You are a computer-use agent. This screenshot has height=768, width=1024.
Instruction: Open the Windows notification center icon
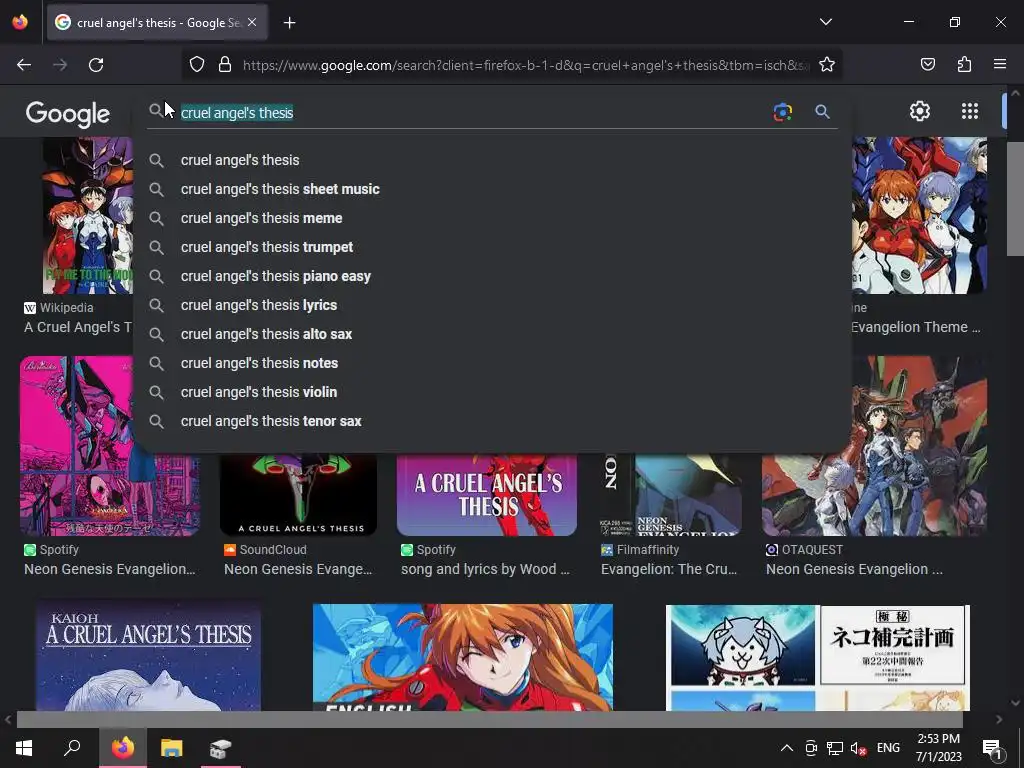pyautogui.click(x=992, y=748)
